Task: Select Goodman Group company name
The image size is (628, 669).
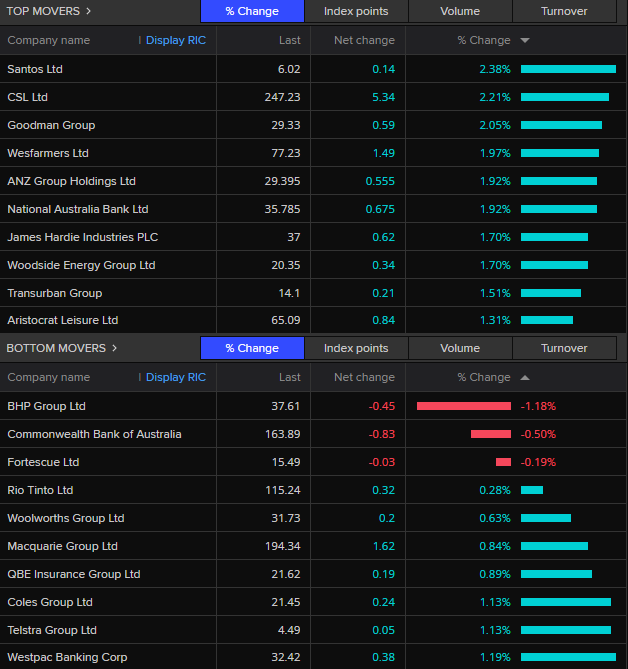Action: [x=51, y=125]
